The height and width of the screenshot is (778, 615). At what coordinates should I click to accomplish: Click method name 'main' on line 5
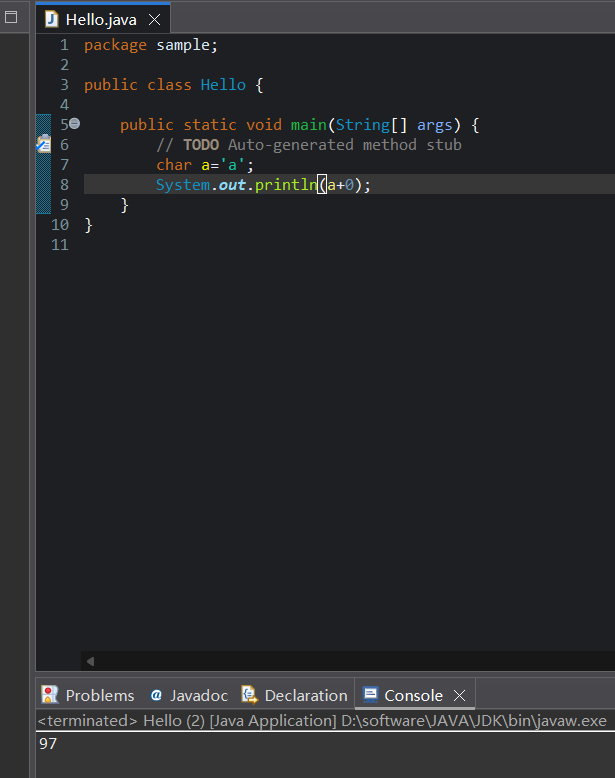309,125
